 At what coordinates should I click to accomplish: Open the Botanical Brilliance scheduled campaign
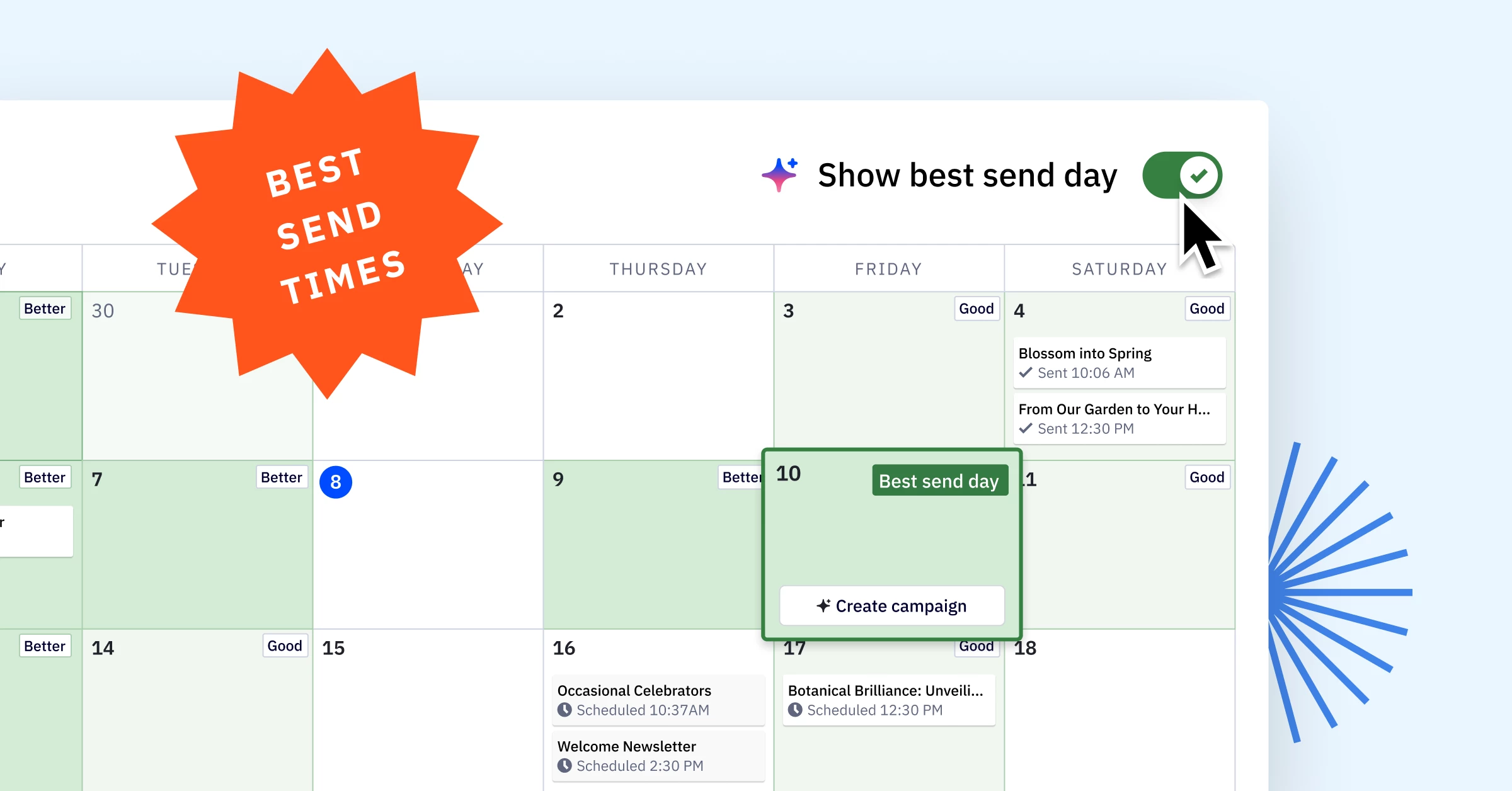click(888, 700)
